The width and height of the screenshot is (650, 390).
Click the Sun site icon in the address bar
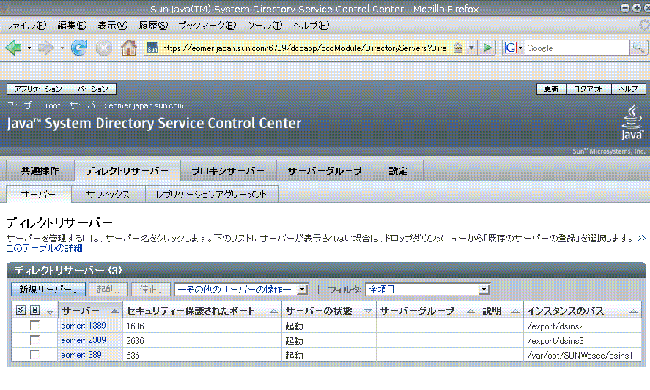[x=152, y=48]
